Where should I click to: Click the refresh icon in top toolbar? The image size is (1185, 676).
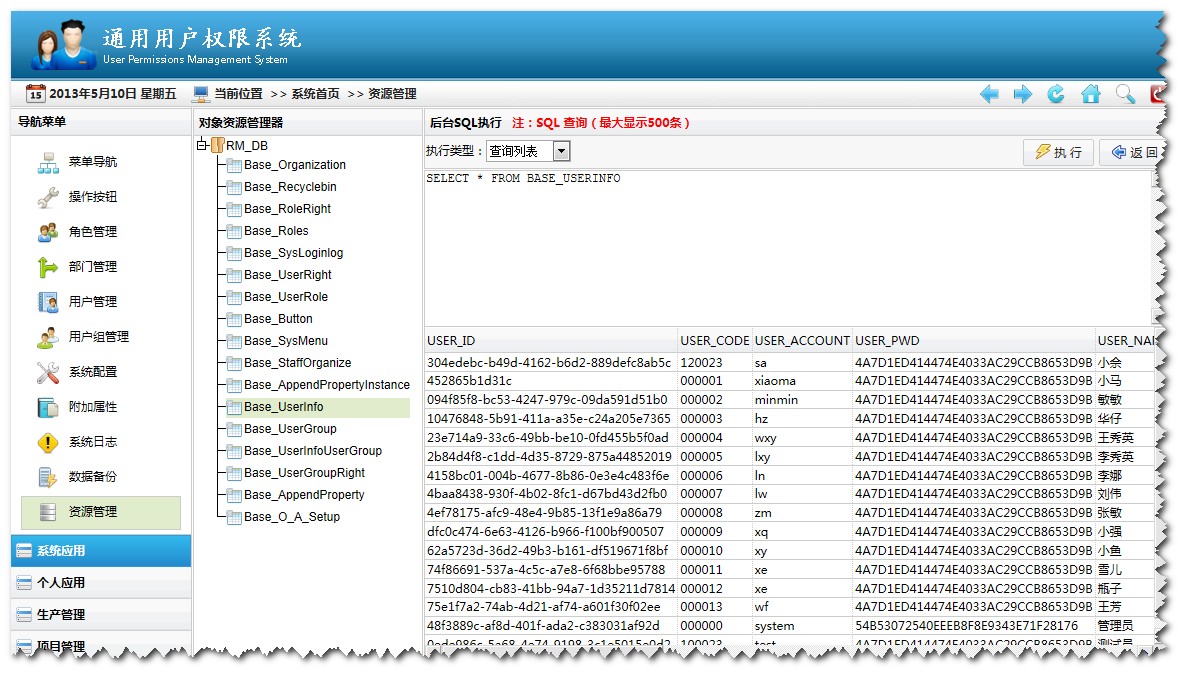point(1055,93)
